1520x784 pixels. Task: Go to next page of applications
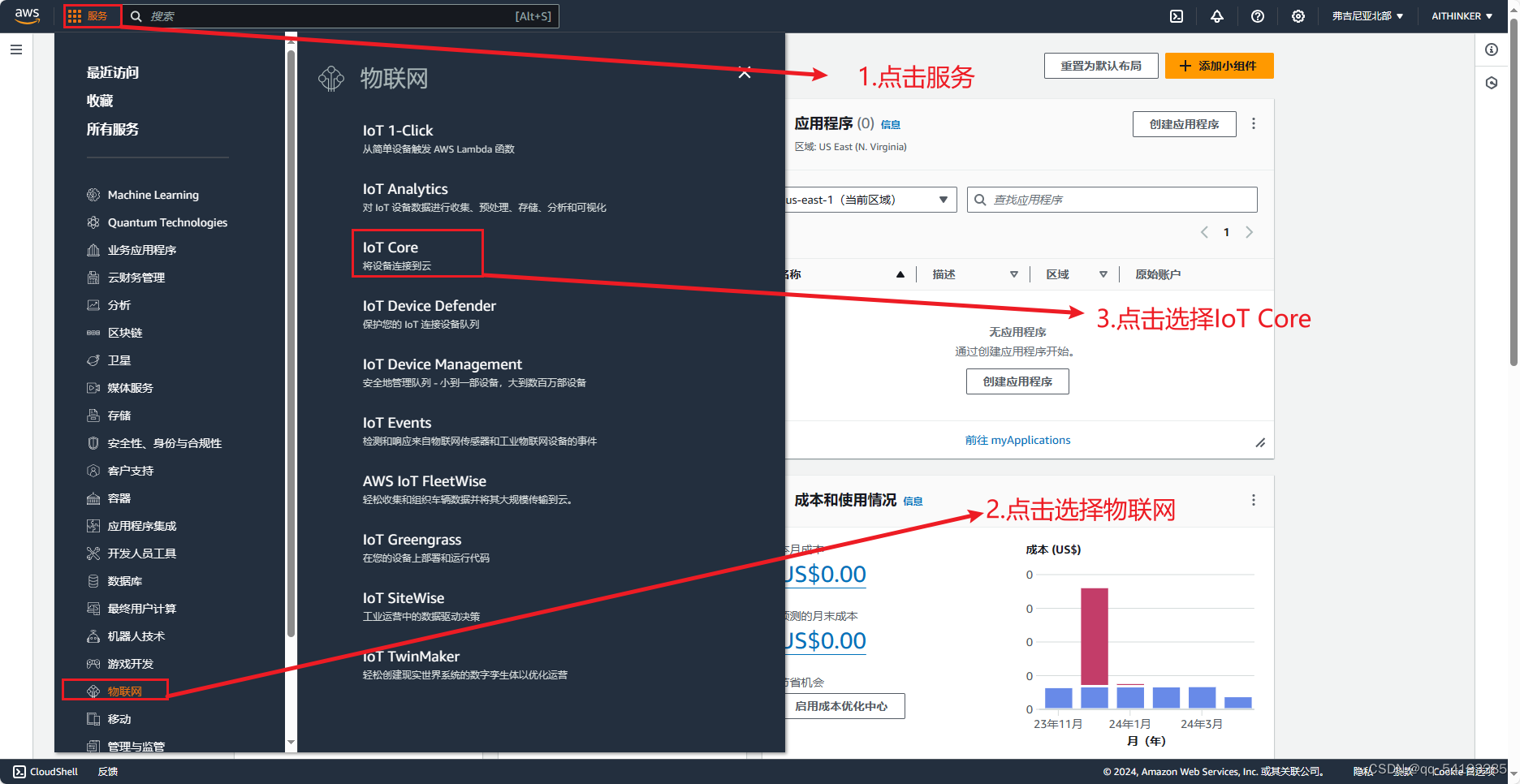coord(1250,232)
